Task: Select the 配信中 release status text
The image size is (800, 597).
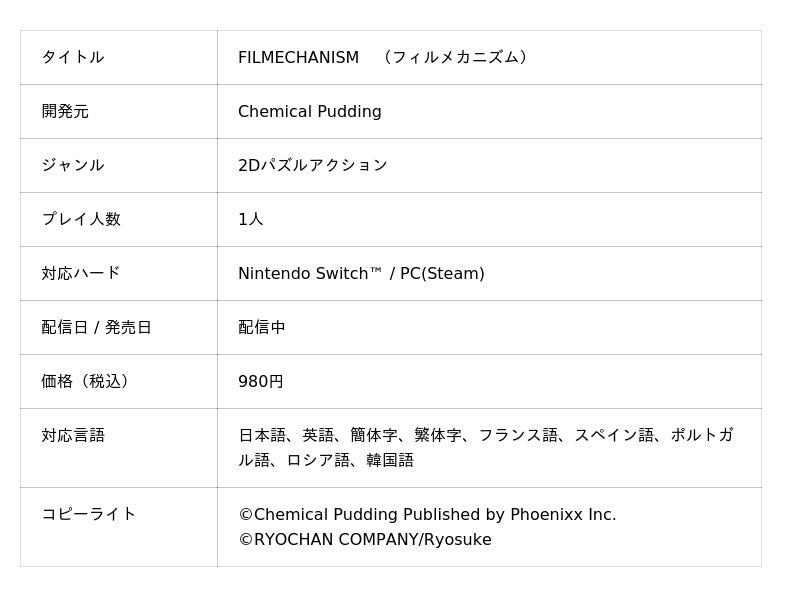Action: [262, 327]
